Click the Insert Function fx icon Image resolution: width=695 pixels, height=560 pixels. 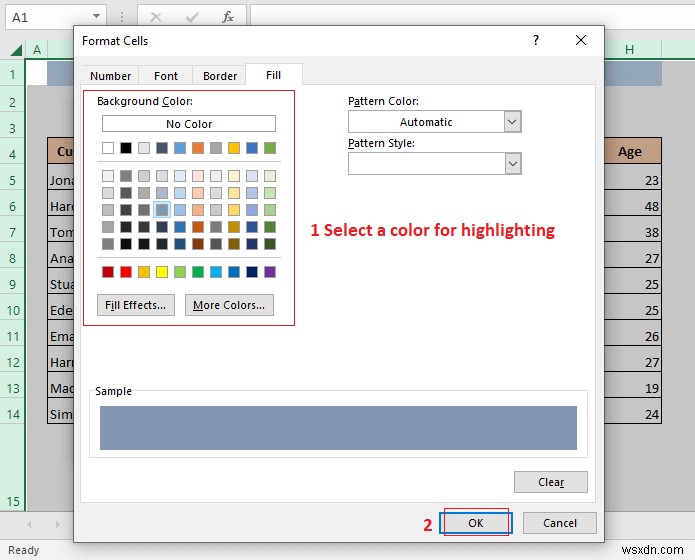click(x=227, y=17)
